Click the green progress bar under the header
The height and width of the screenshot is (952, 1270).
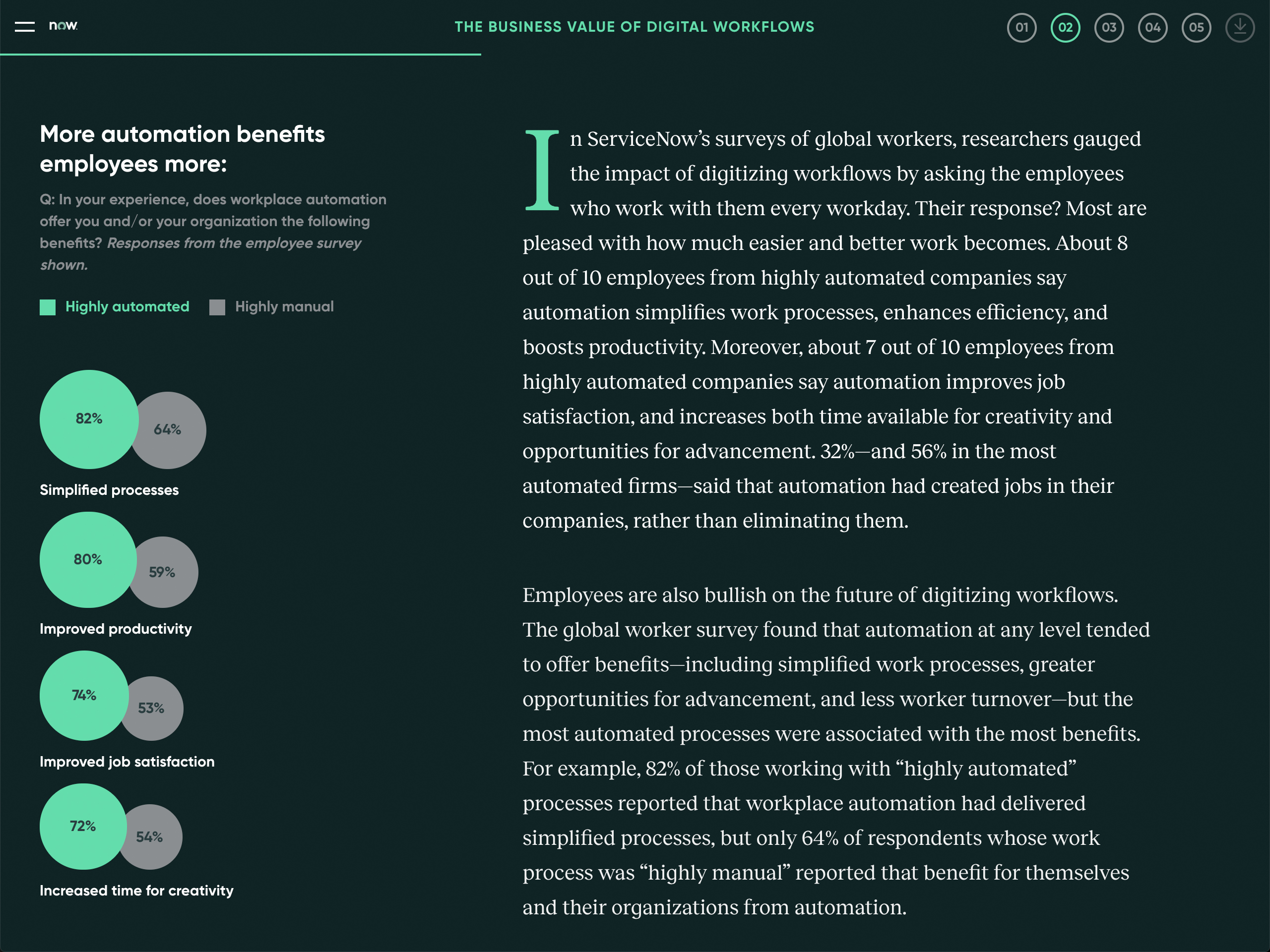pos(240,55)
